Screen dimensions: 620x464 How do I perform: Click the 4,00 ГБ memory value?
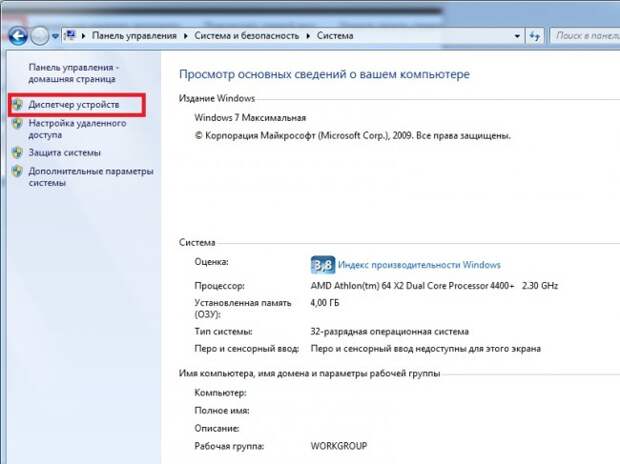click(325, 303)
